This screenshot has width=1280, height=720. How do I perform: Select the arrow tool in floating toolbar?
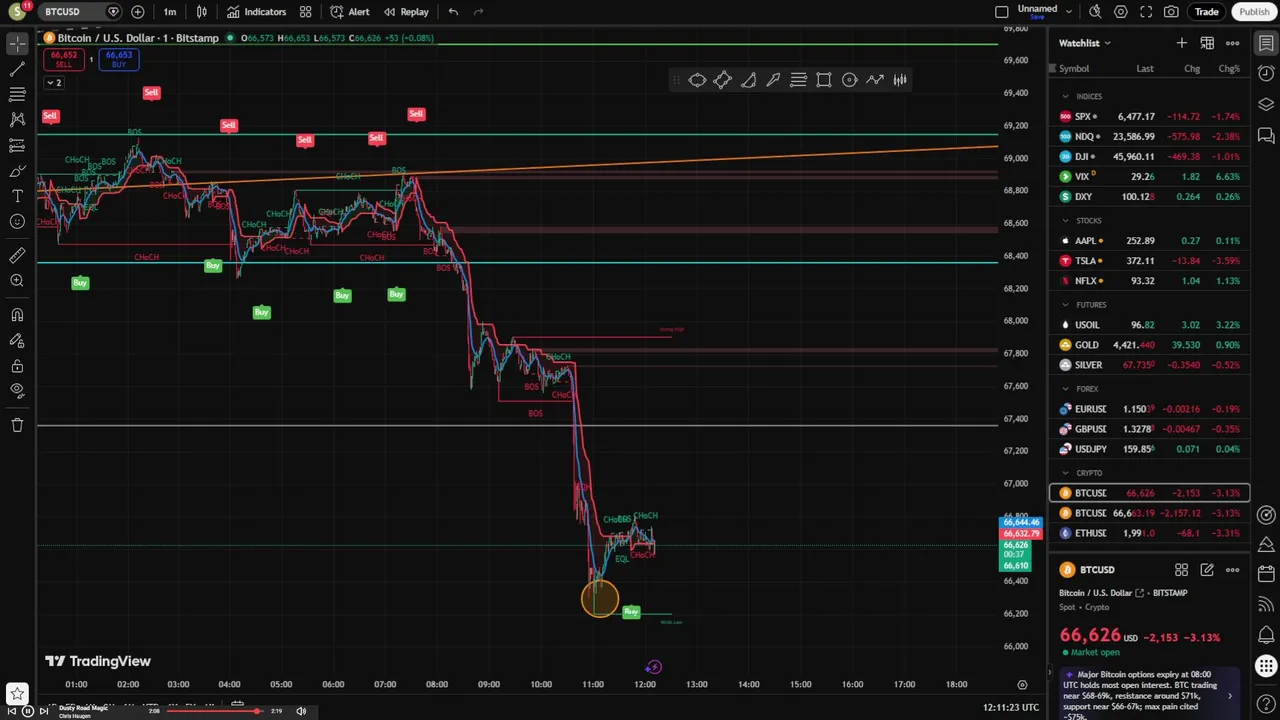point(773,80)
